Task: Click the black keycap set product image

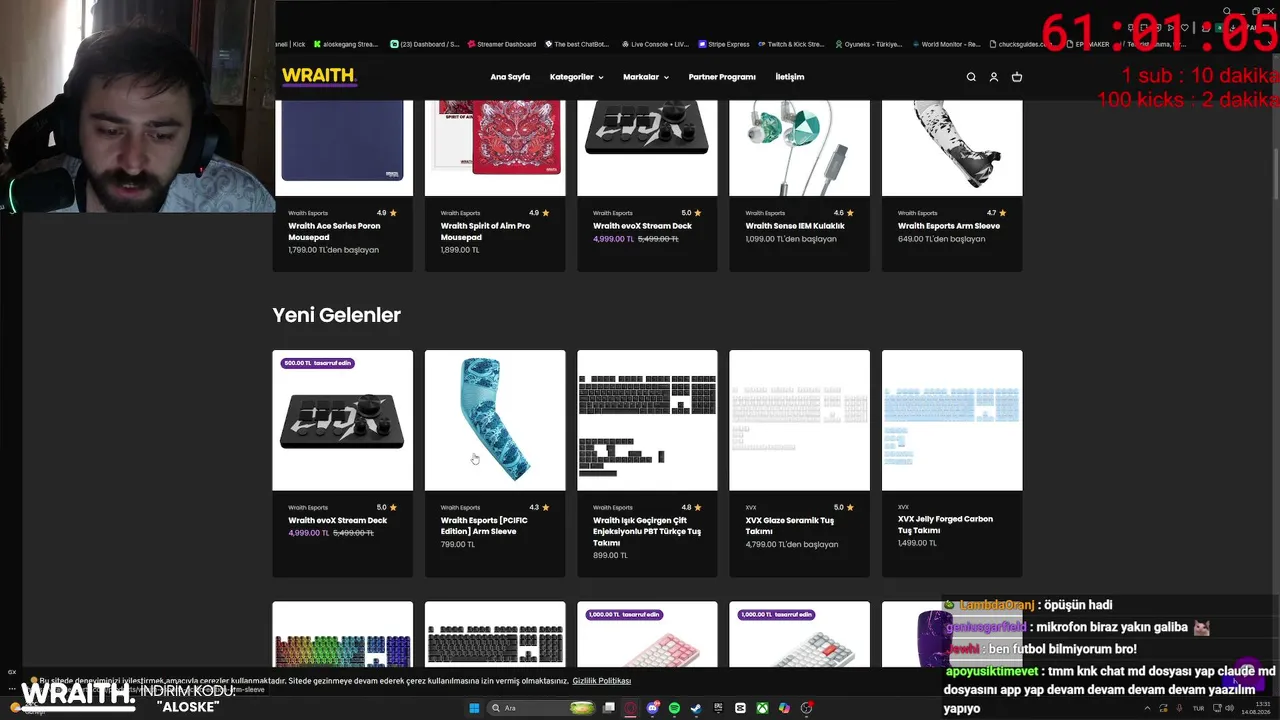Action: click(x=647, y=420)
